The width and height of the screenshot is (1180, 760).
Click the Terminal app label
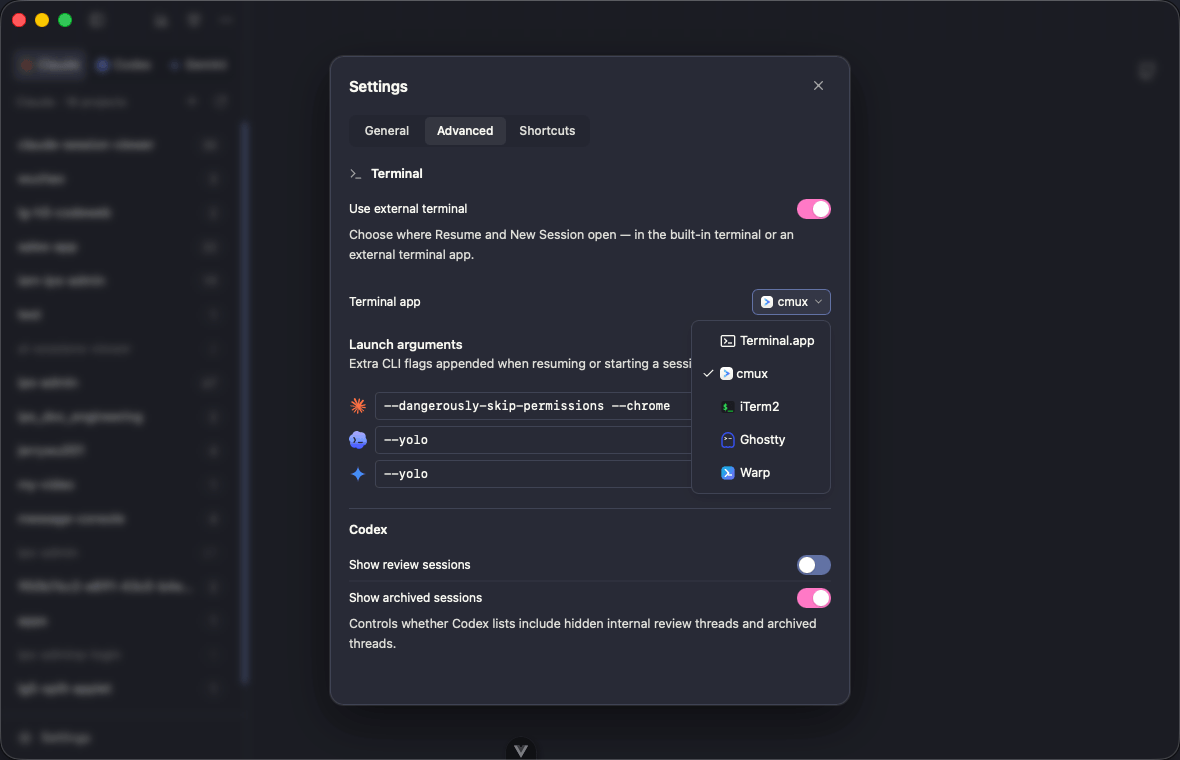tap(385, 302)
